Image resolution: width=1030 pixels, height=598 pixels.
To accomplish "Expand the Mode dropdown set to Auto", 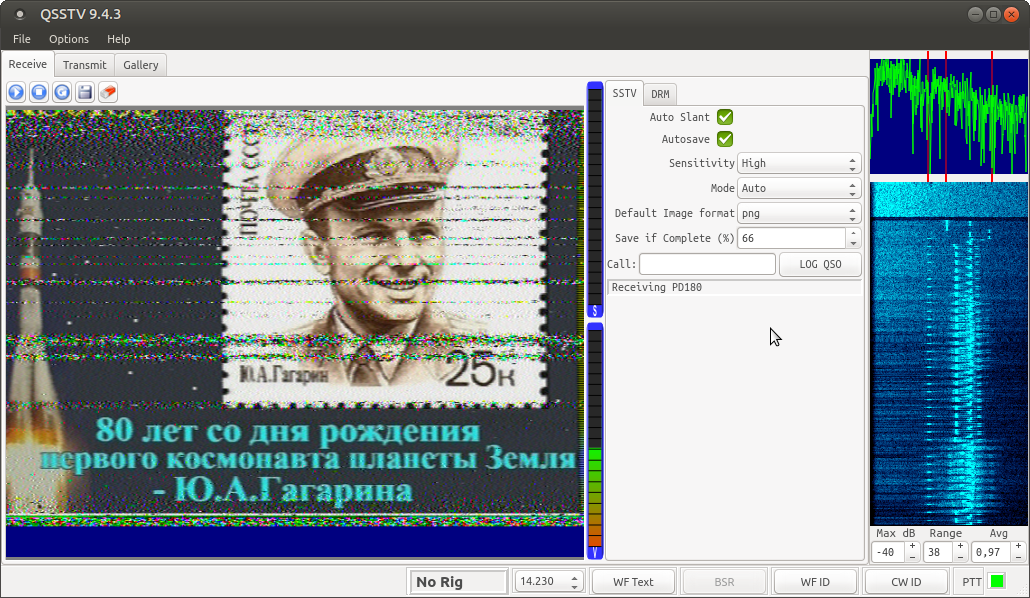I will pyautogui.click(x=798, y=188).
